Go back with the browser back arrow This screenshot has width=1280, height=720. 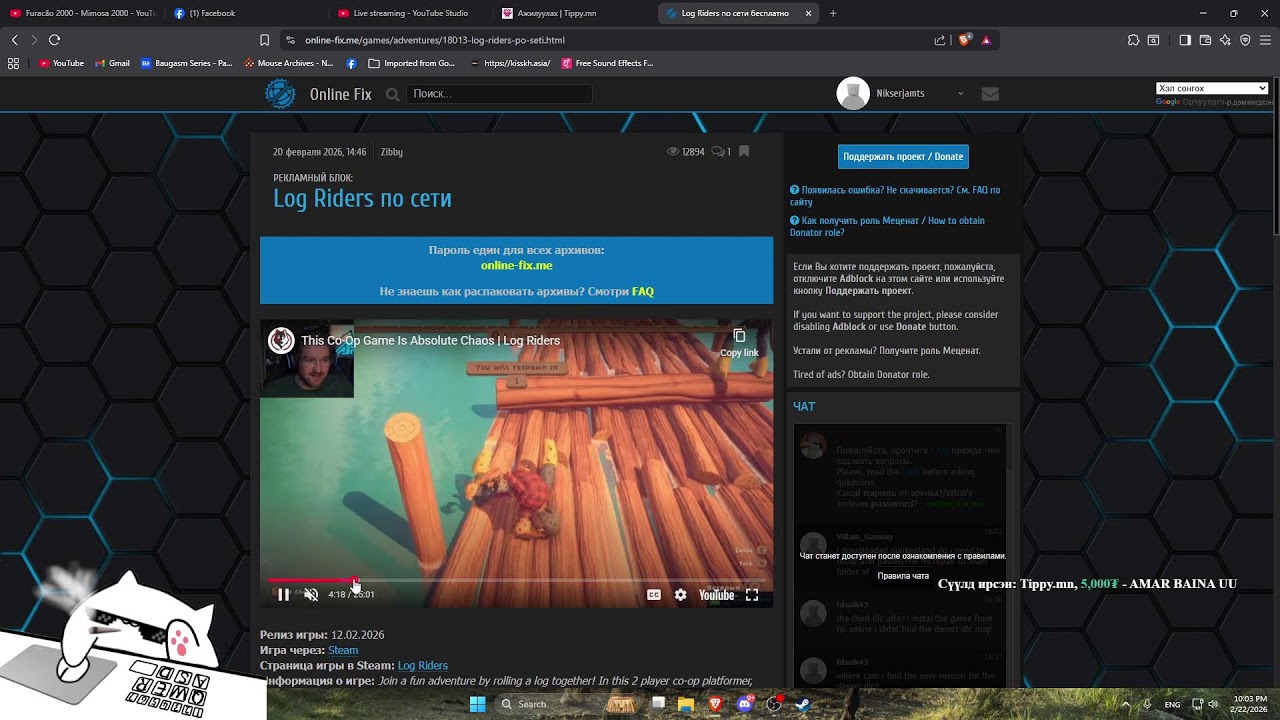pos(14,40)
